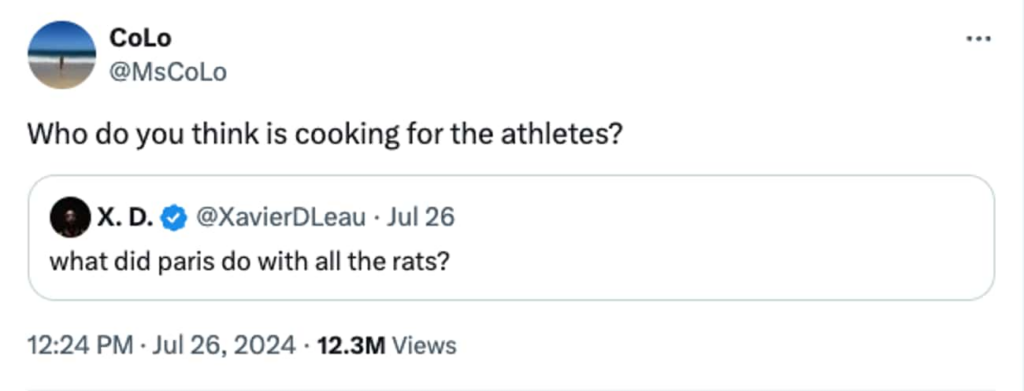Click X. D.'s small dark avatar
The image size is (1024, 391).
(70, 217)
